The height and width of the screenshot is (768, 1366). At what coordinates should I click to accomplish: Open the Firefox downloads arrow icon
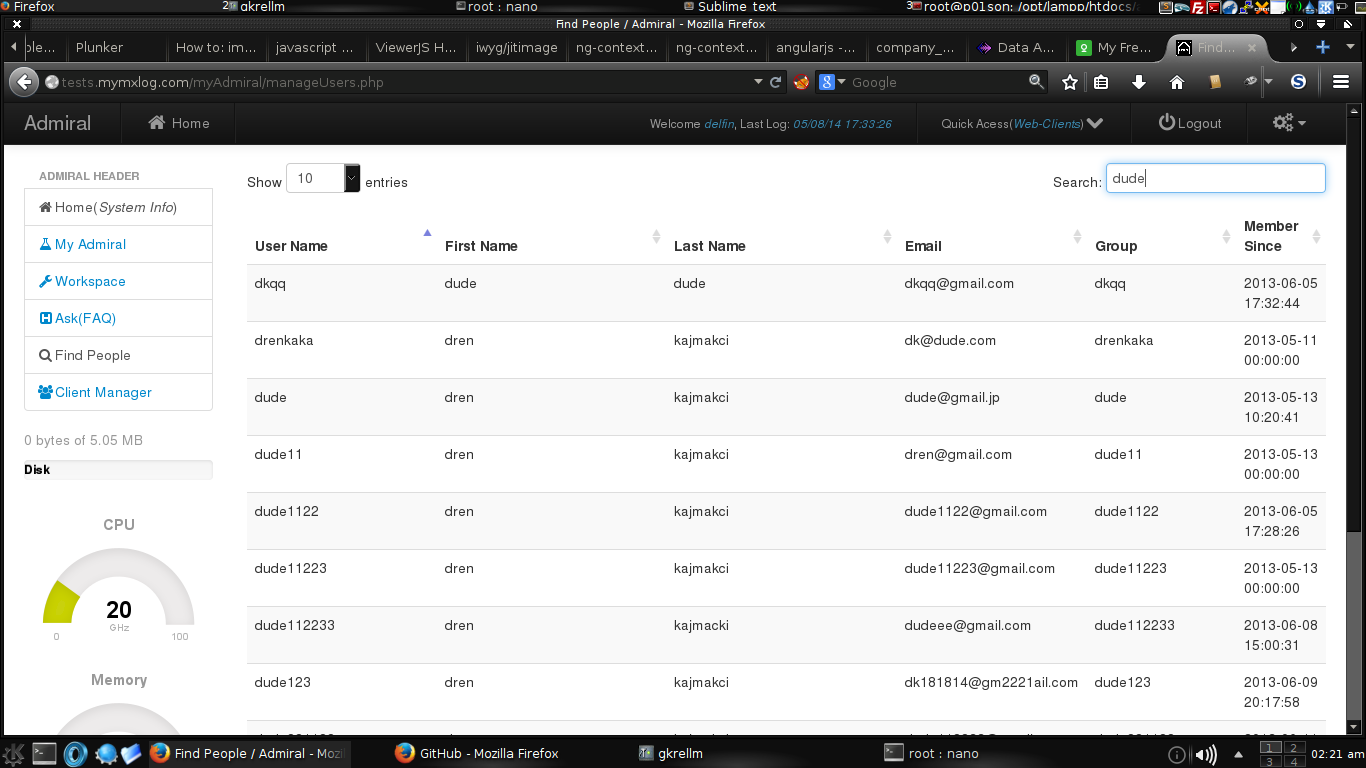coord(1138,82)
